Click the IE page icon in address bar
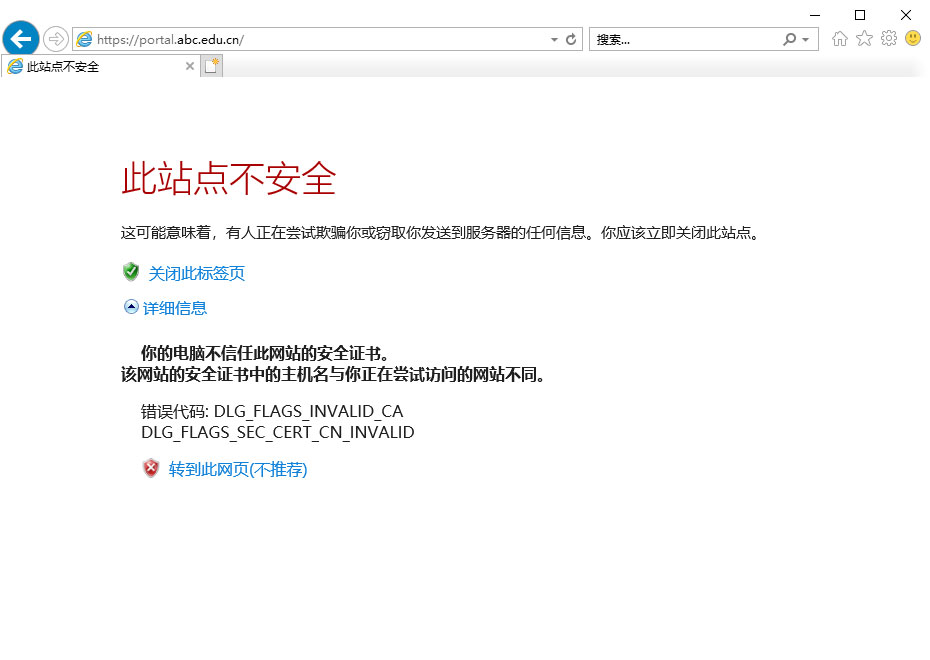 (85, 39)
